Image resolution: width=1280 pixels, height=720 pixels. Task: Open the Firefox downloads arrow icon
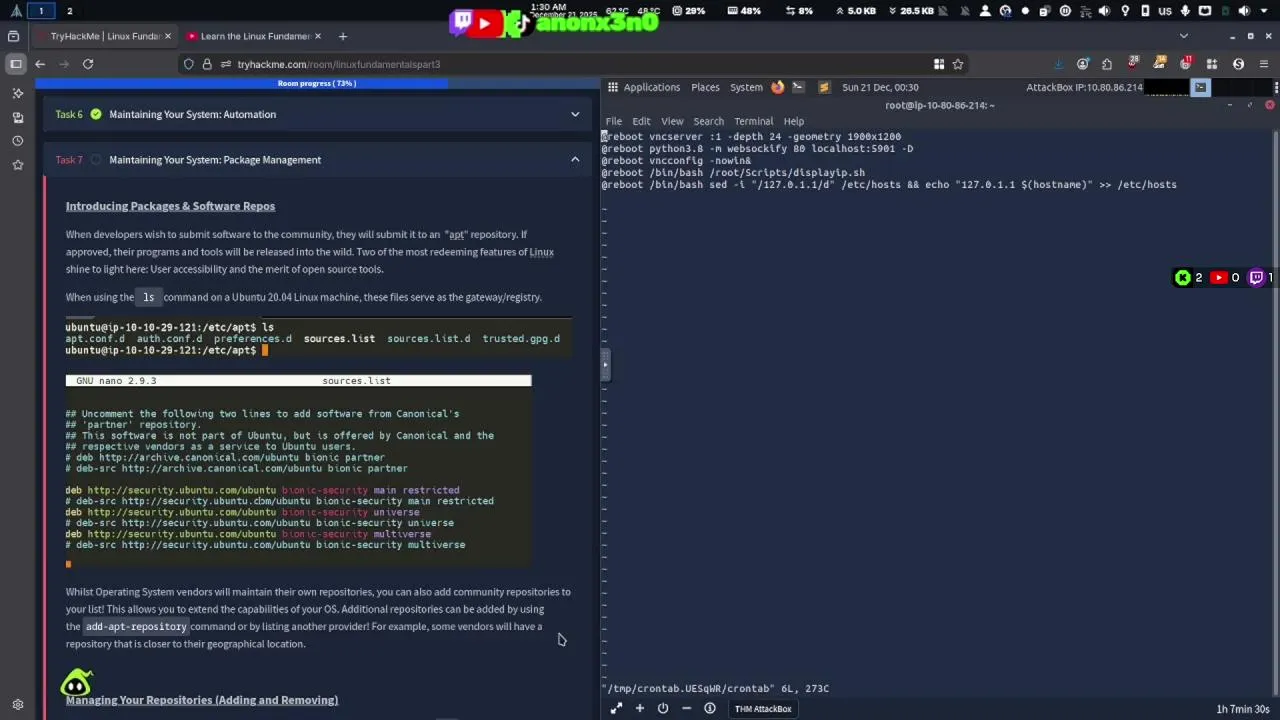point(1059,64)
